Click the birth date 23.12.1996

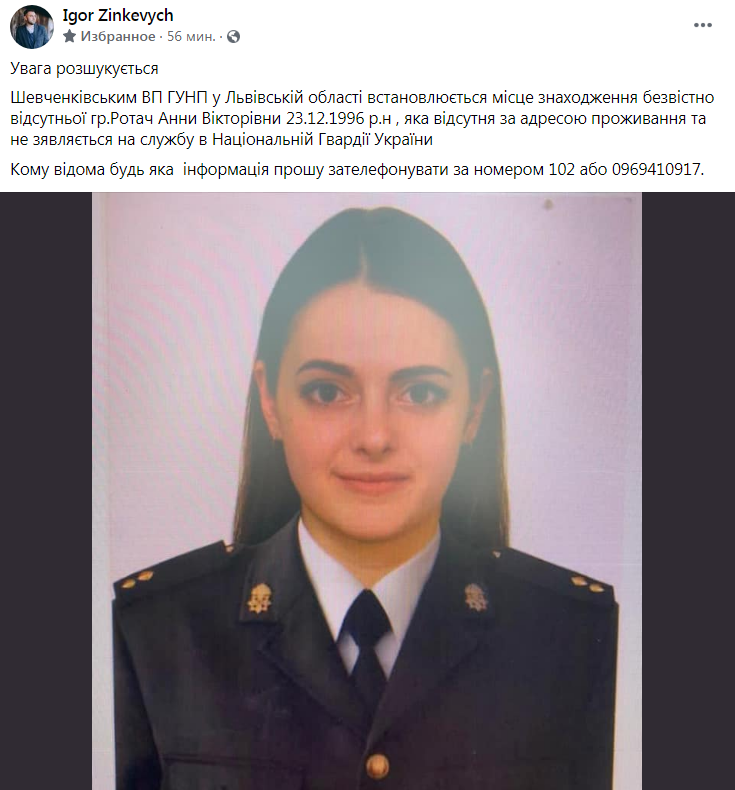click(324, 118)
